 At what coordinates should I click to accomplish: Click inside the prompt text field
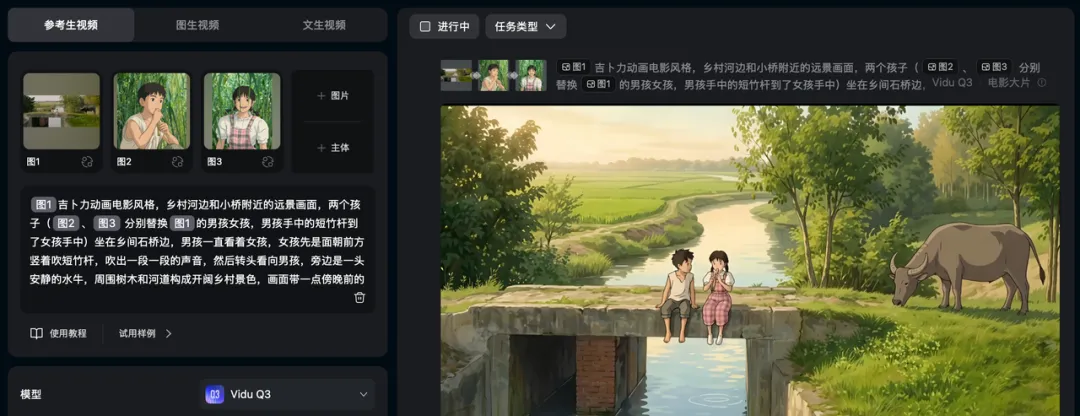pyautogui.click(x=198, y=249)
